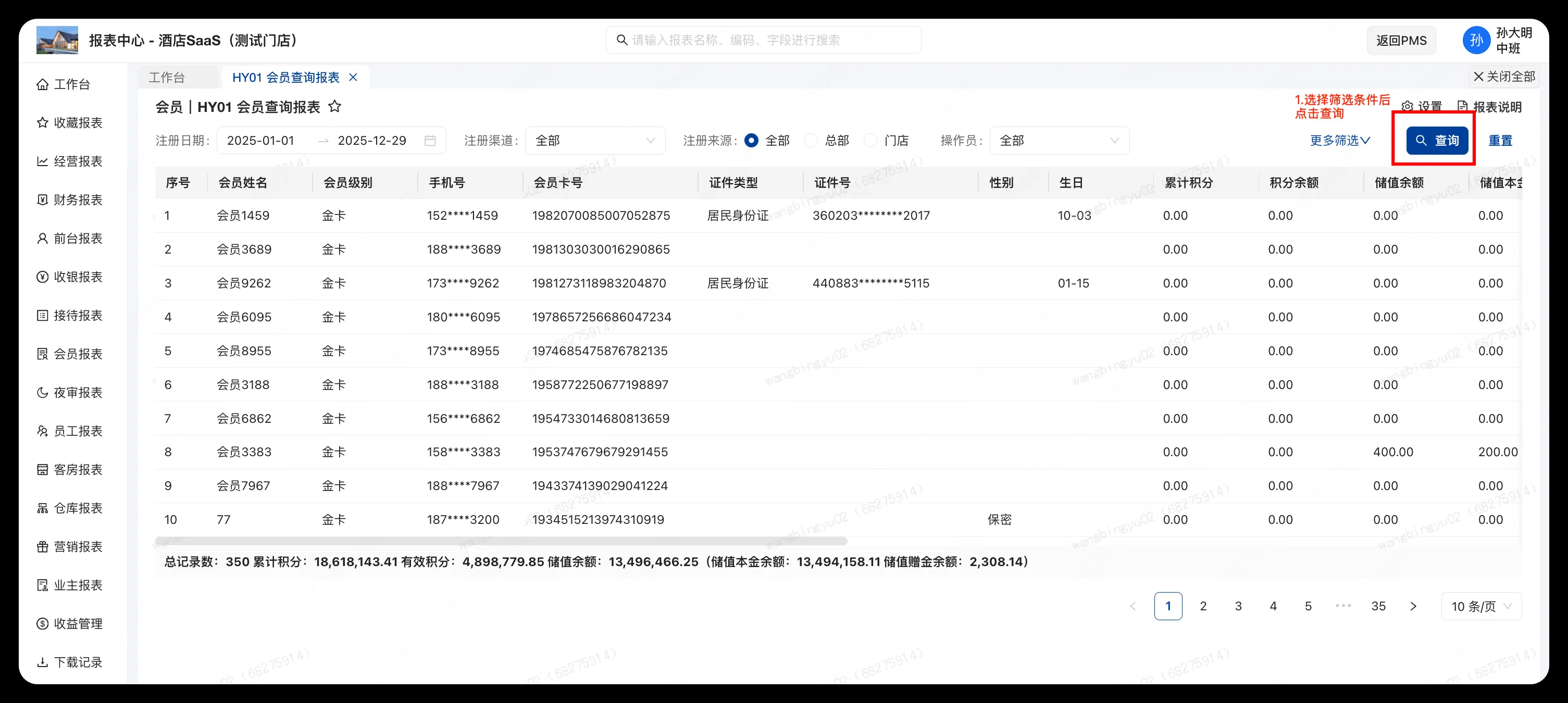Click 返回PMS at top right

pos(1401,40)
